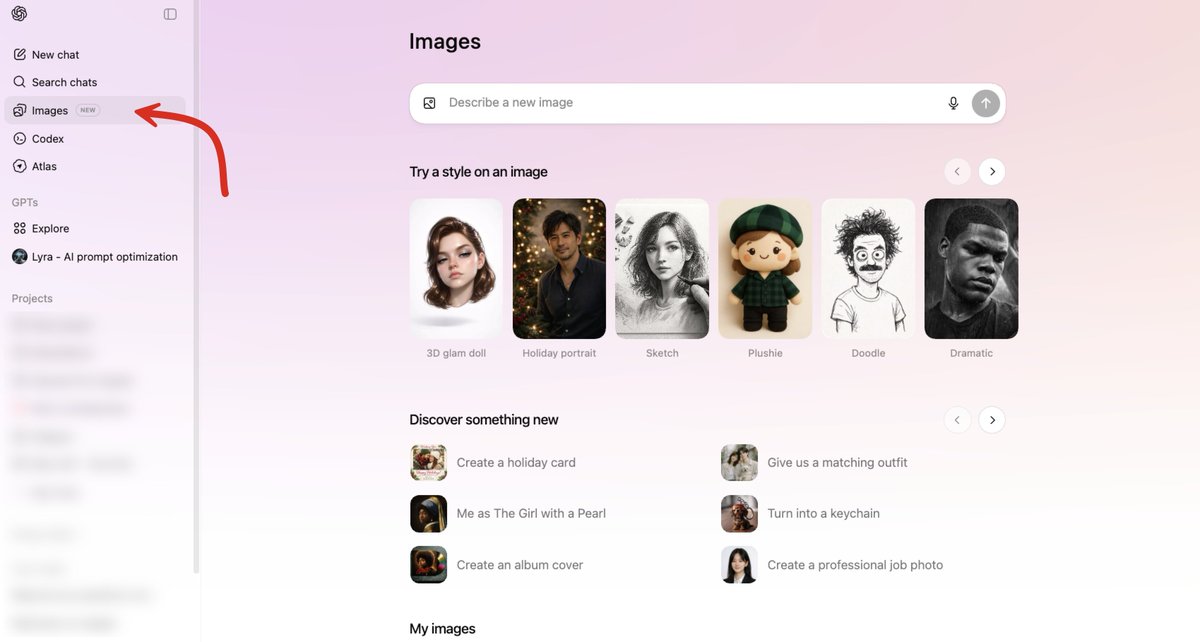This screenshot has height=642, width=1200.
Task: Click the Search chats magnifier icon
Action: [x=20, y=82]
